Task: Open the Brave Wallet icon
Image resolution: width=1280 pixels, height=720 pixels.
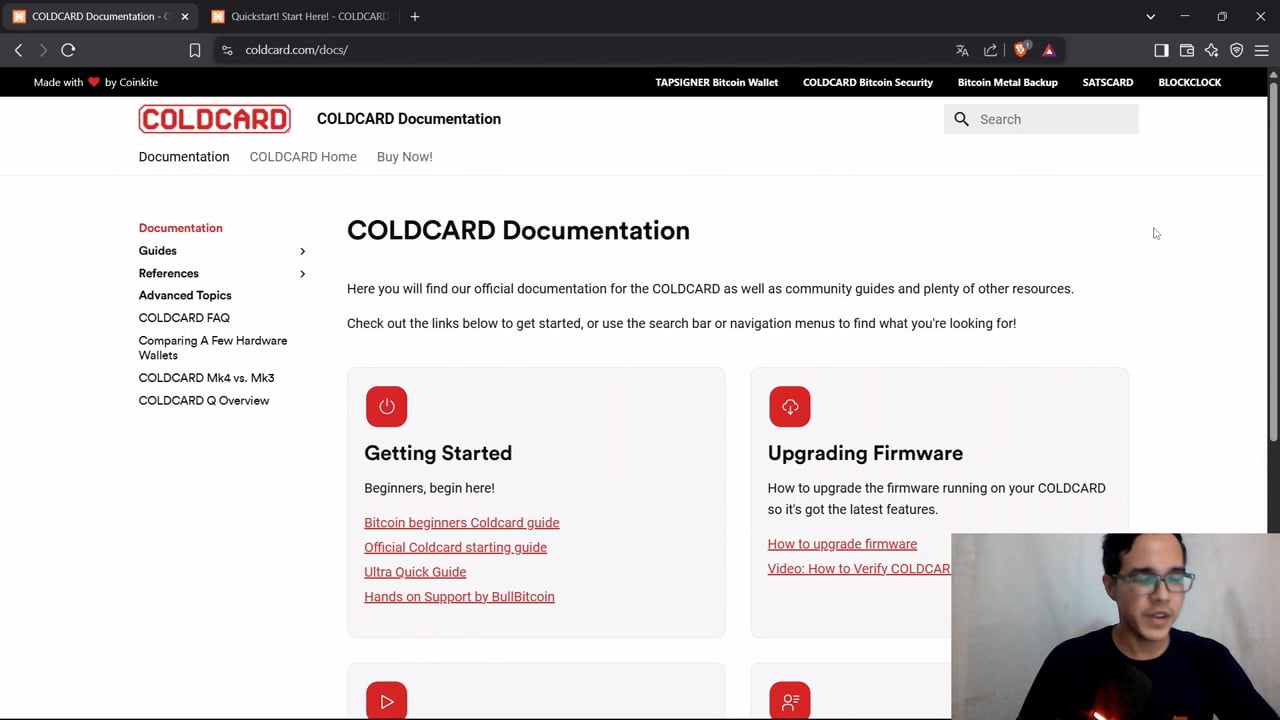Action: point(1187,50)
